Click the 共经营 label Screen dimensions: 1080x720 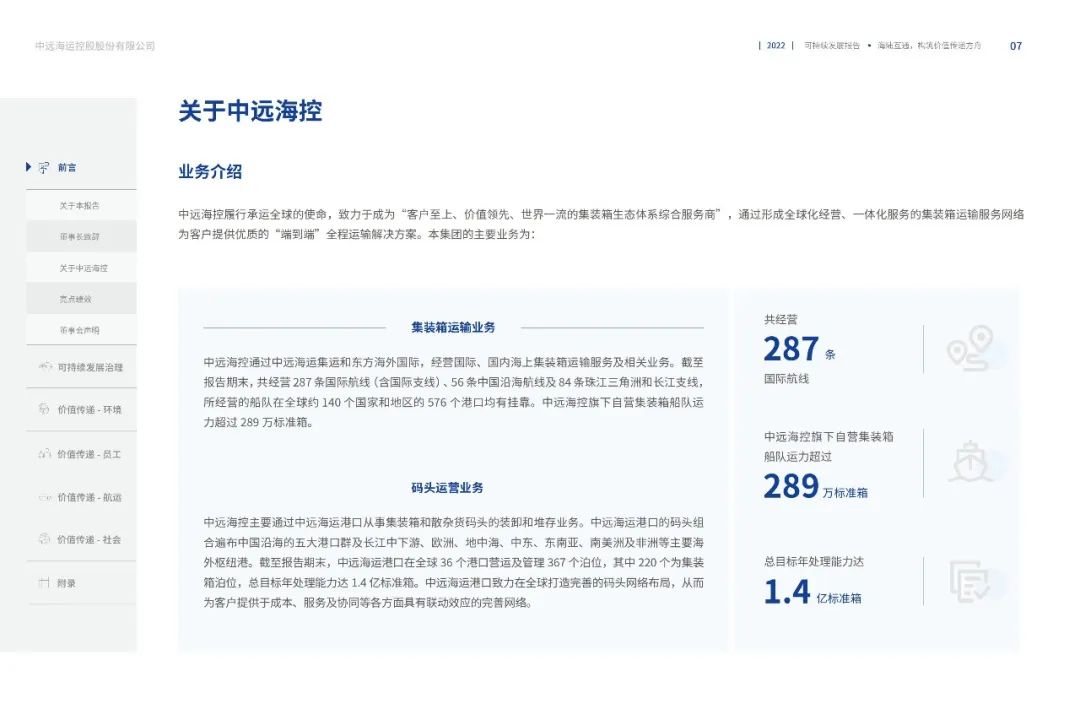[x=780, y=320]
